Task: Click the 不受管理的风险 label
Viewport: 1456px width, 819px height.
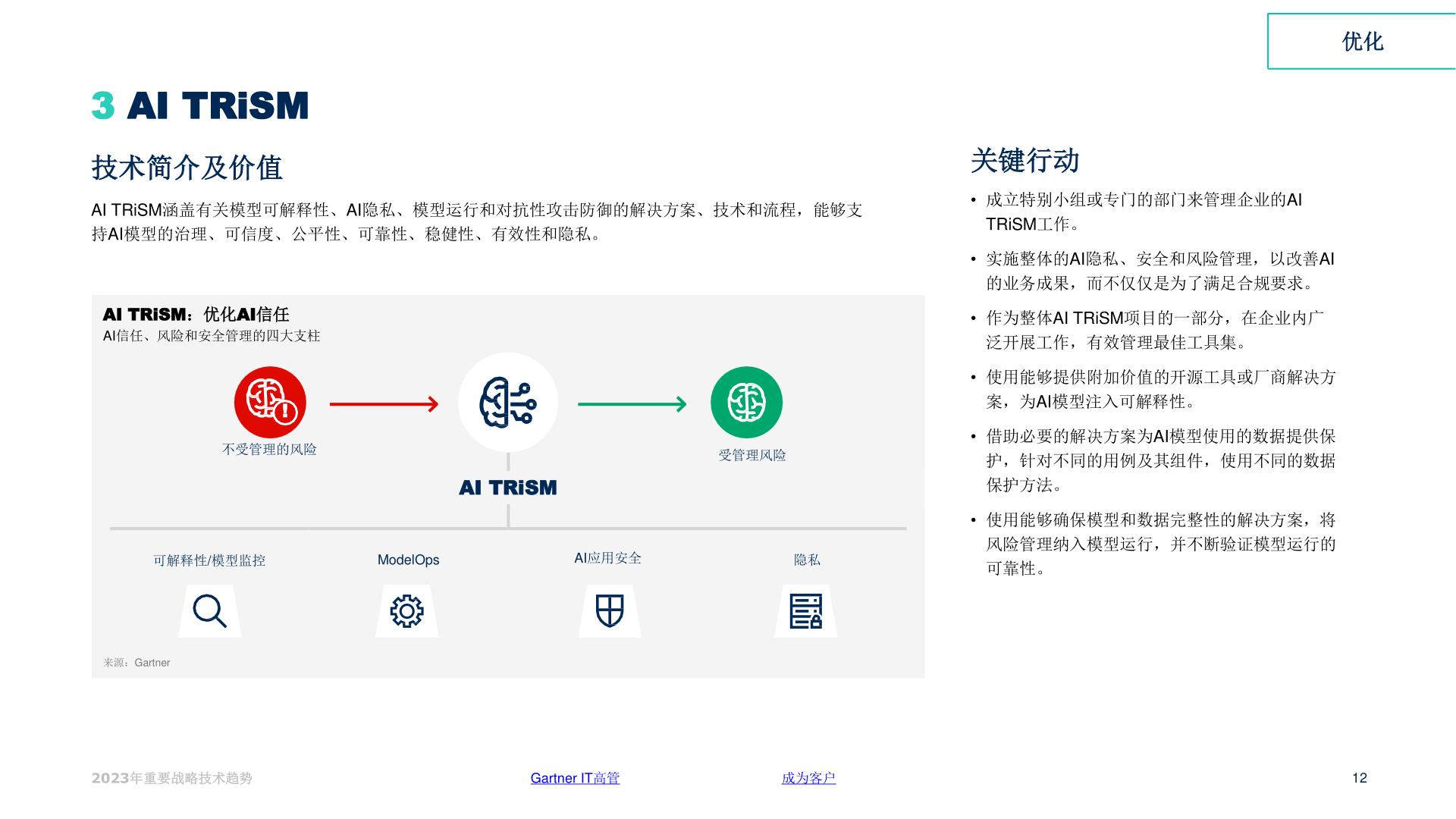Action: coord(269,450)
